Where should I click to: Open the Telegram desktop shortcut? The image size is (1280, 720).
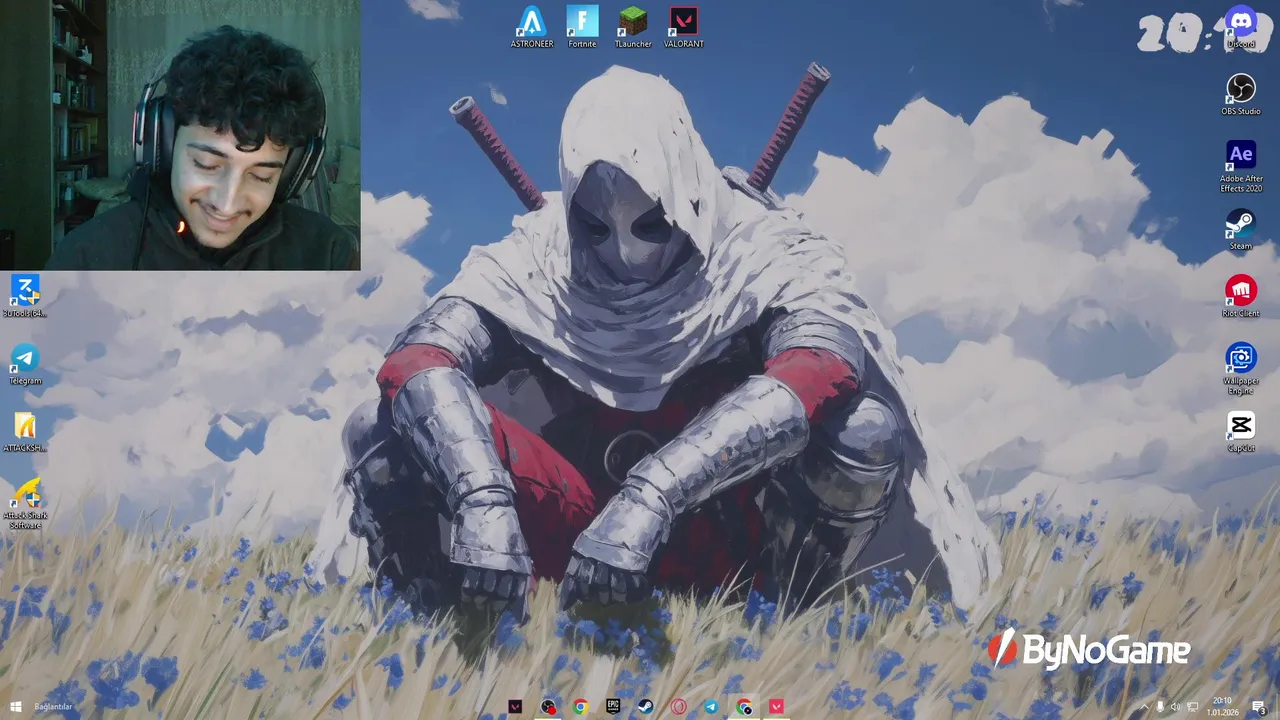[x=25, y=364]
